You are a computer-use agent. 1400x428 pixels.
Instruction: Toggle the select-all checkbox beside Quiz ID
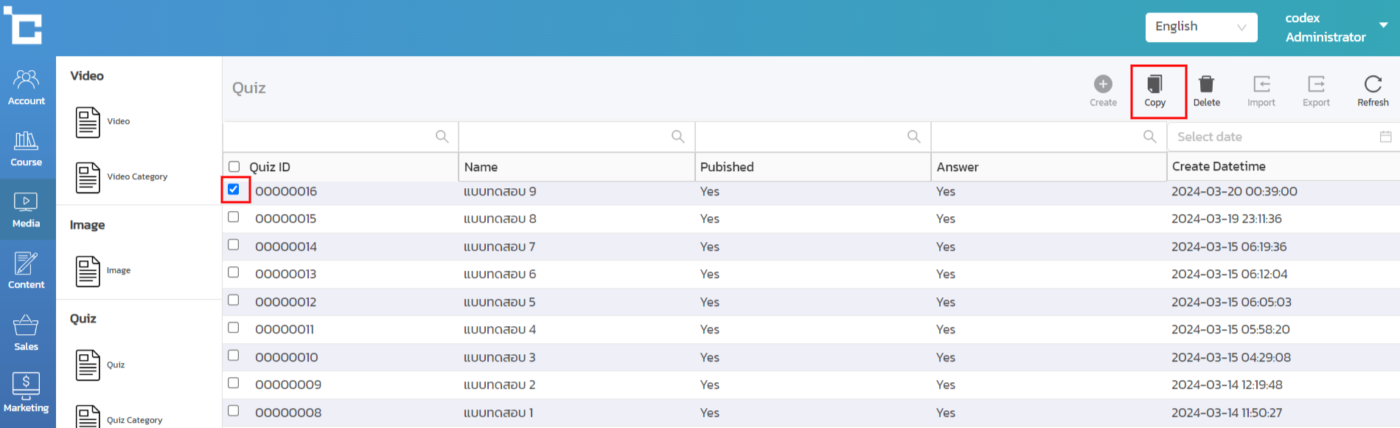234,167
